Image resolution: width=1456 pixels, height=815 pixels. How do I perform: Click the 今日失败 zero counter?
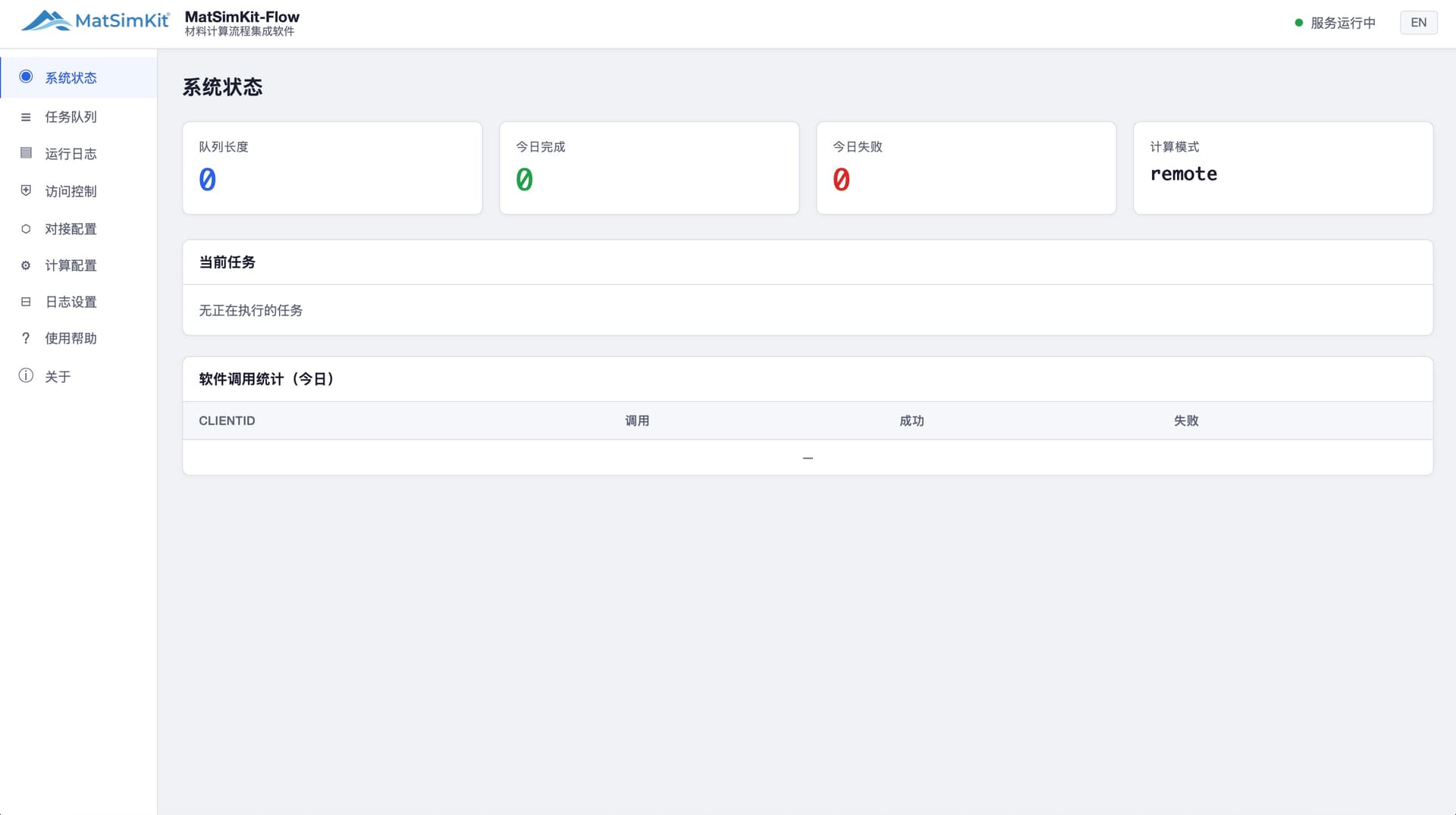[x=842, y=180]
